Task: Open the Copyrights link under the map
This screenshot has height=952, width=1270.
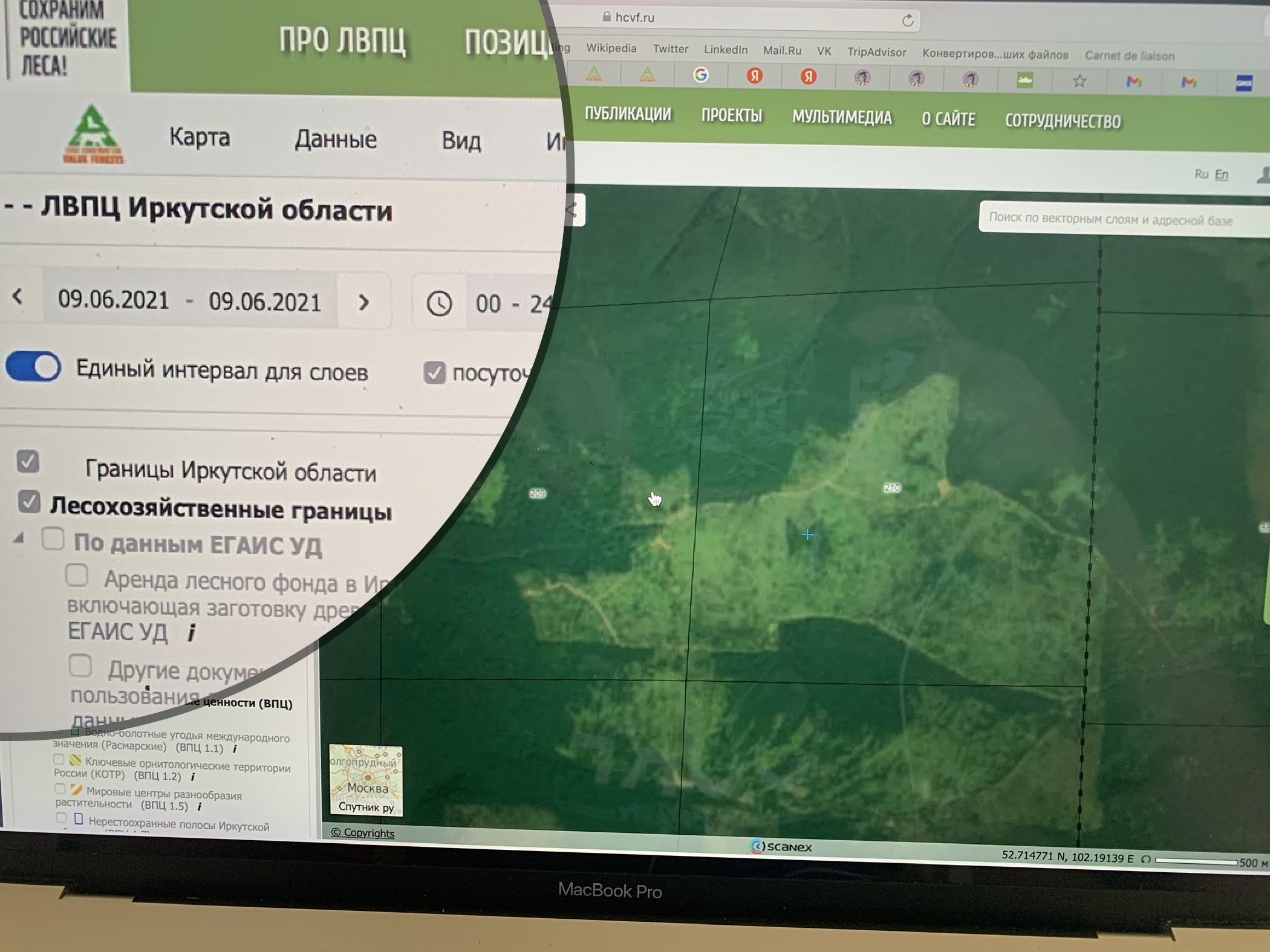Action: click(363, 833)
